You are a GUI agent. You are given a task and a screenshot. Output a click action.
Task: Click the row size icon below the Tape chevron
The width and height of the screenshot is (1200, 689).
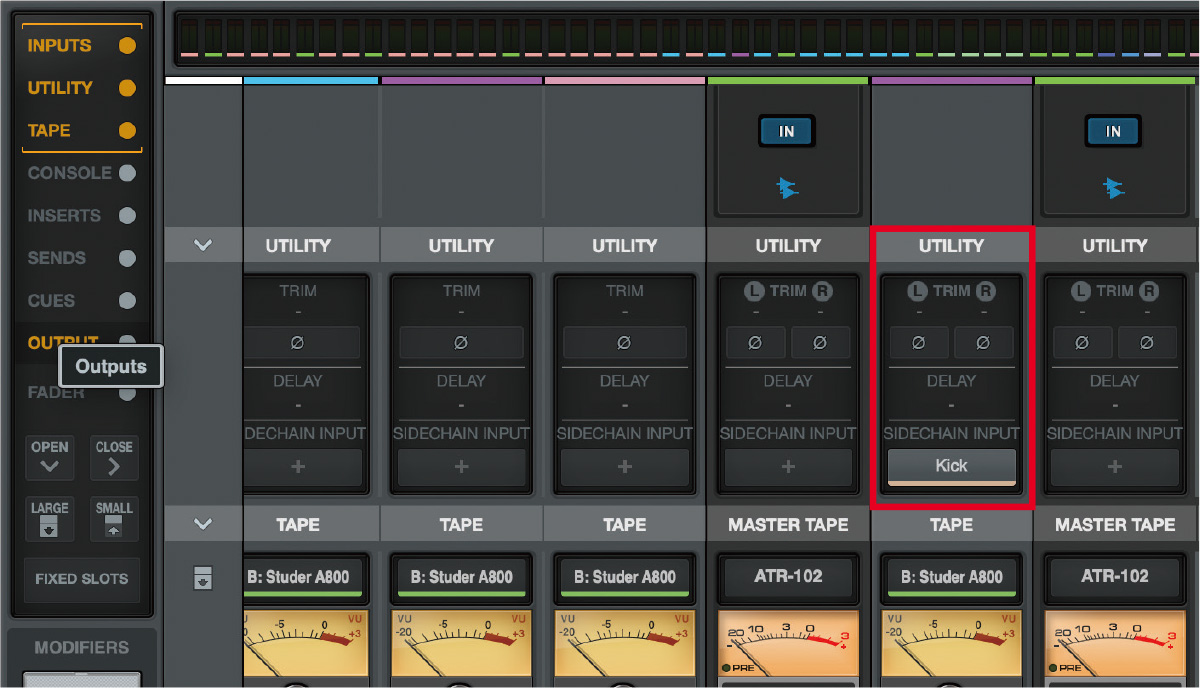(203, 578)
